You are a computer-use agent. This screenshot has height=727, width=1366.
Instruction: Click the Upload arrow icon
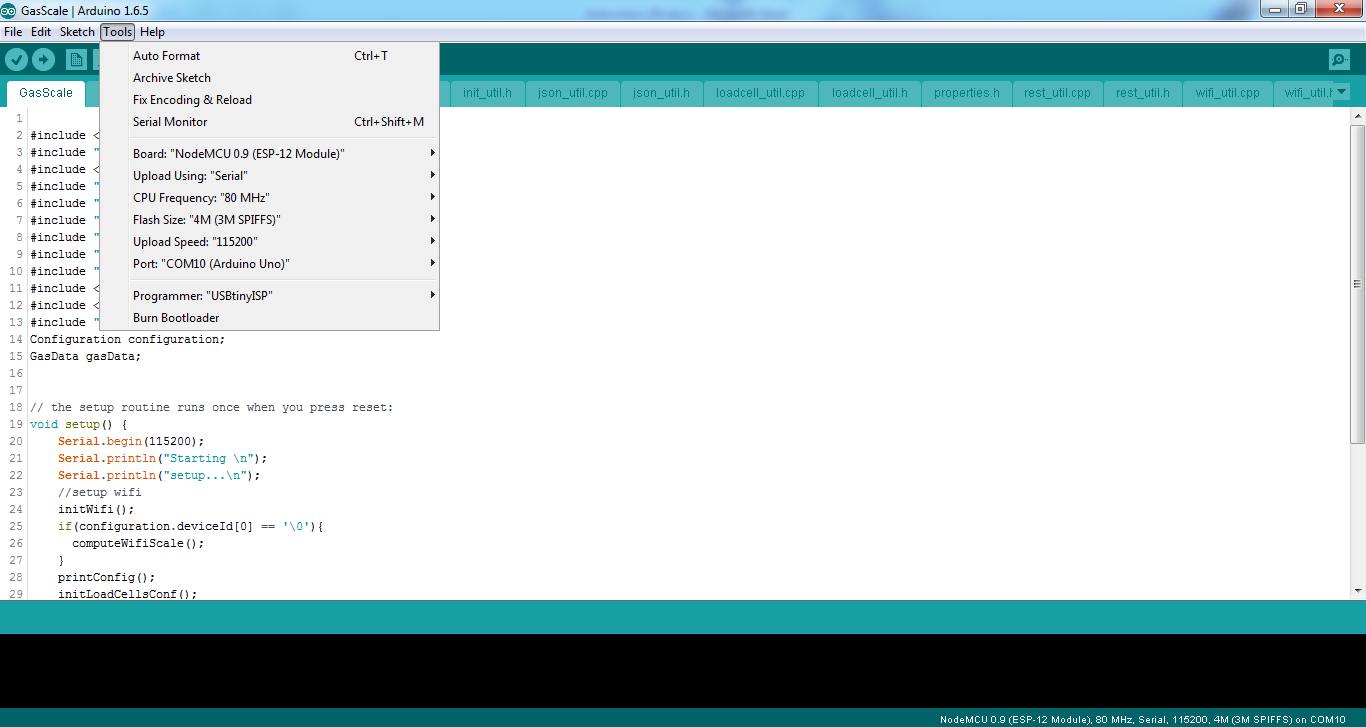(43, 60)
